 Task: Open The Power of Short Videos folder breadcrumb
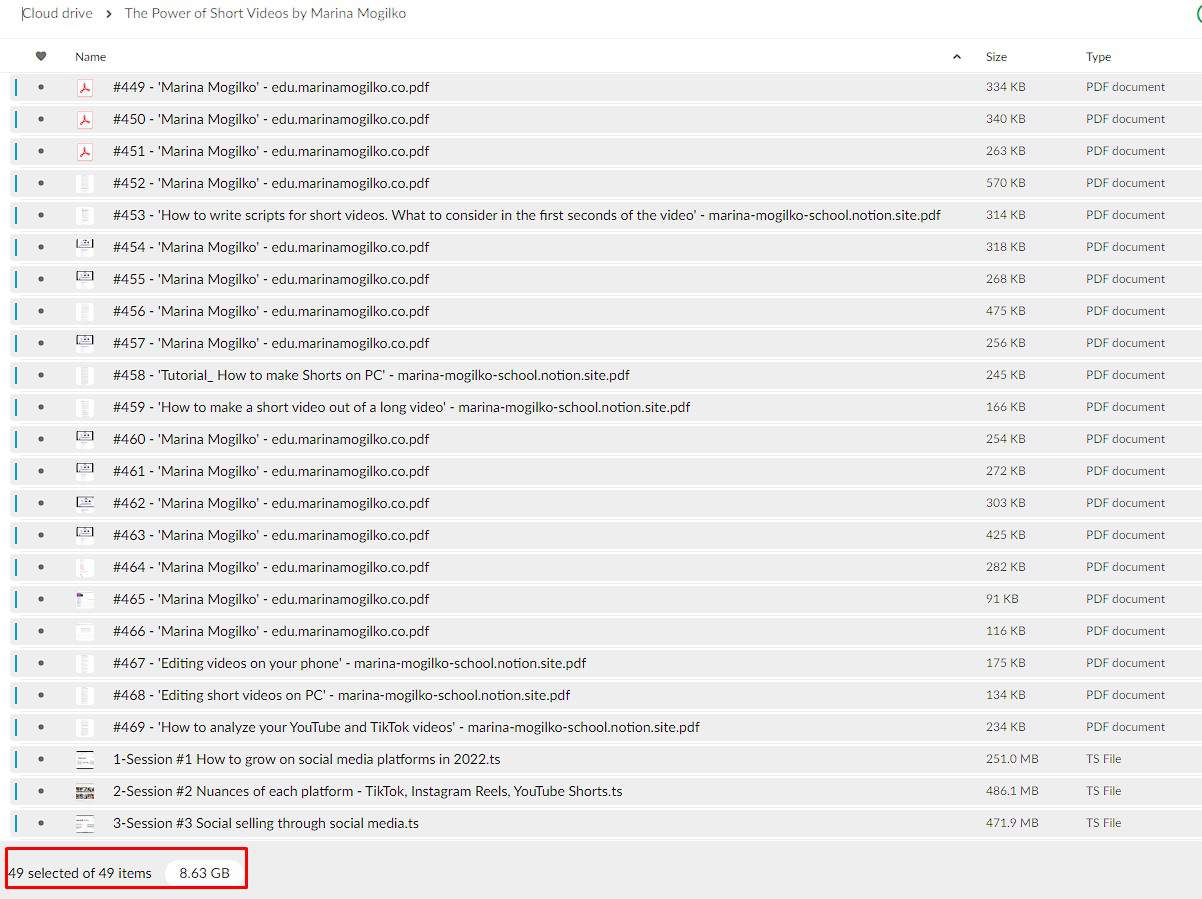point(265,14)
